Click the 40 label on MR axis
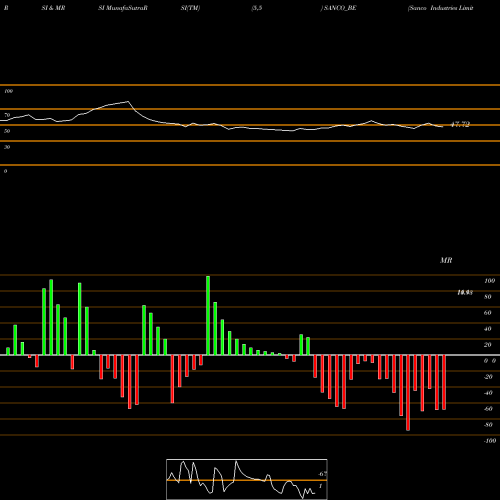The height and width of the screenshot is (500, 500). pos(488,329)
